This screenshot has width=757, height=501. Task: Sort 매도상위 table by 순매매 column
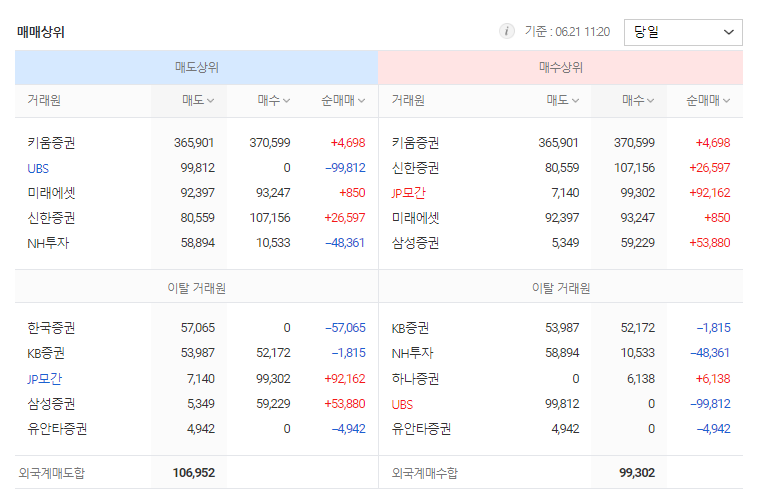(343, 100)
